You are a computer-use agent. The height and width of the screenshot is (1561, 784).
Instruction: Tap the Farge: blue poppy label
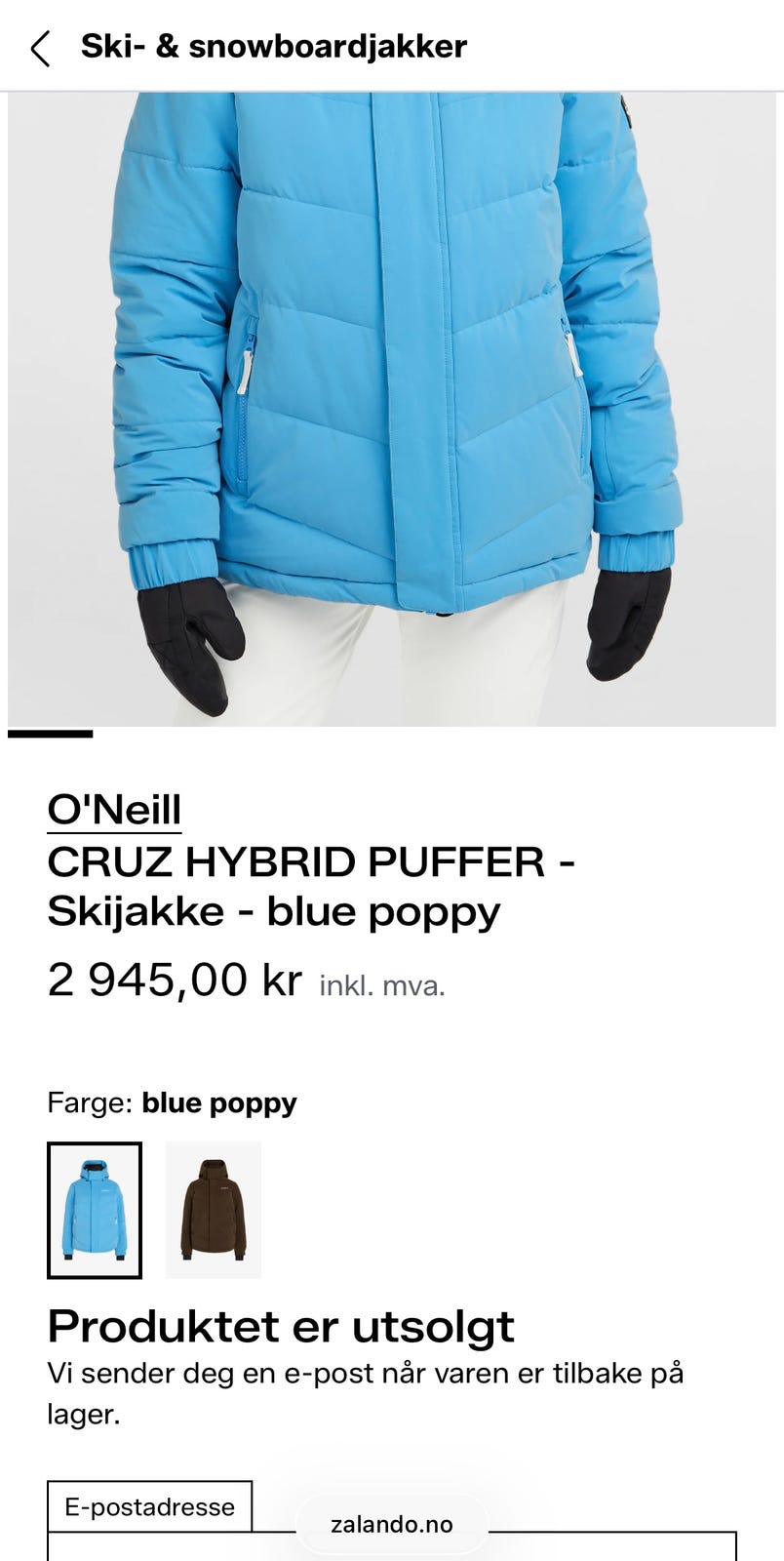pos(172,1103)
